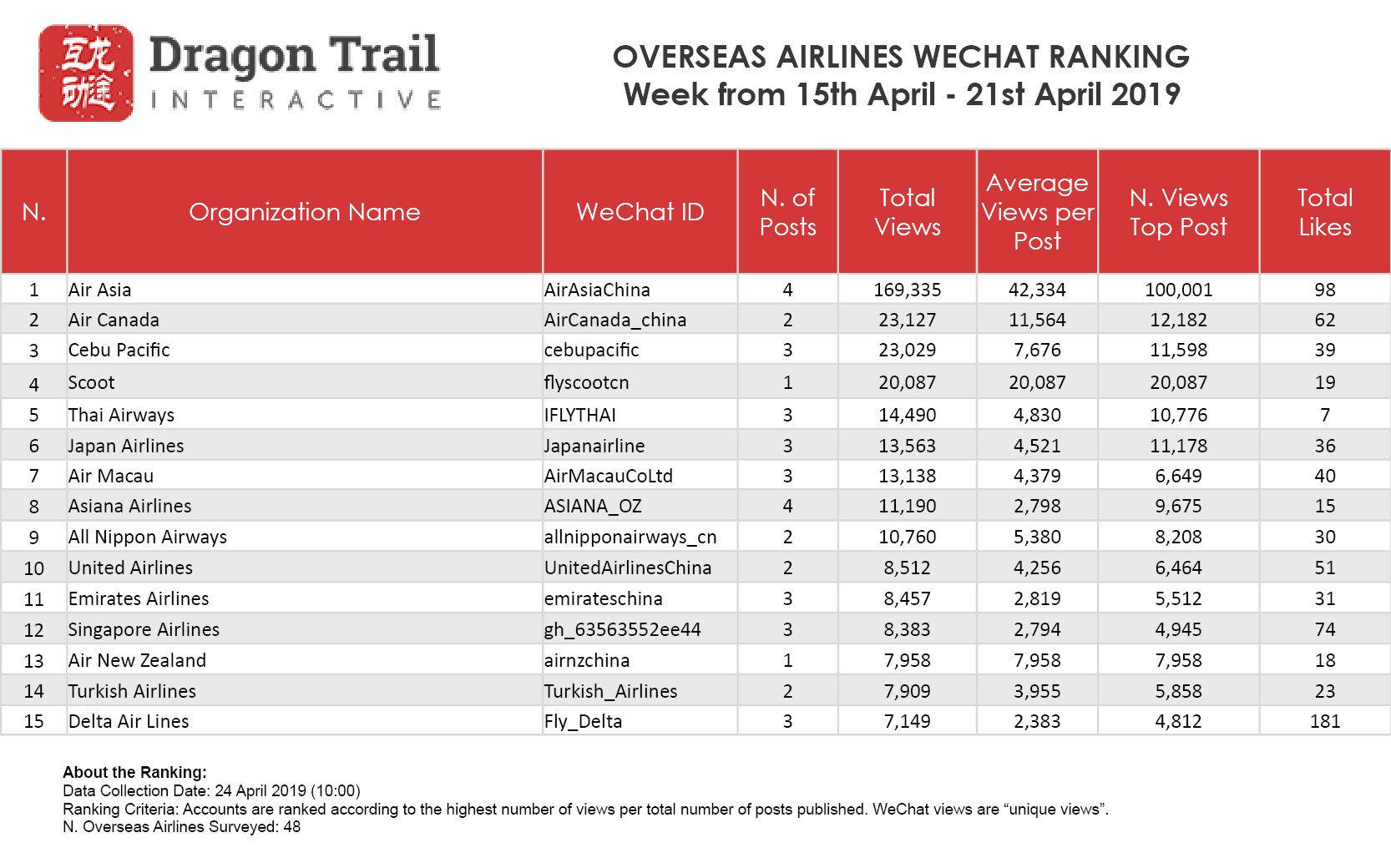Select the Cebu Pacific row name
The width and height of the screenshot is (1391, 868).
pos(119,350)
